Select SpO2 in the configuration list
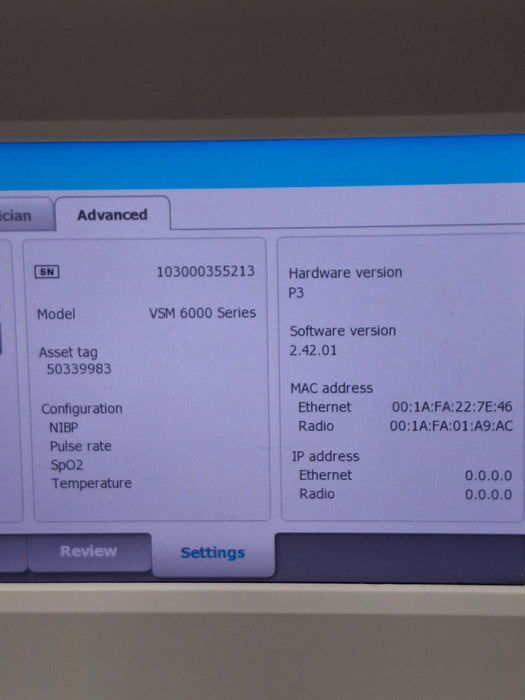Screen dimensions: 525x700 tap(67, 465)
